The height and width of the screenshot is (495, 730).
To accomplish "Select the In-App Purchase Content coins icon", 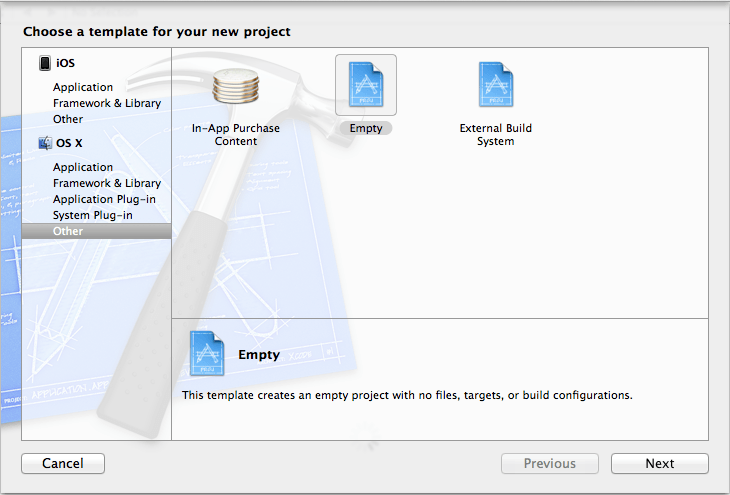I will click(x=236, y=88).
